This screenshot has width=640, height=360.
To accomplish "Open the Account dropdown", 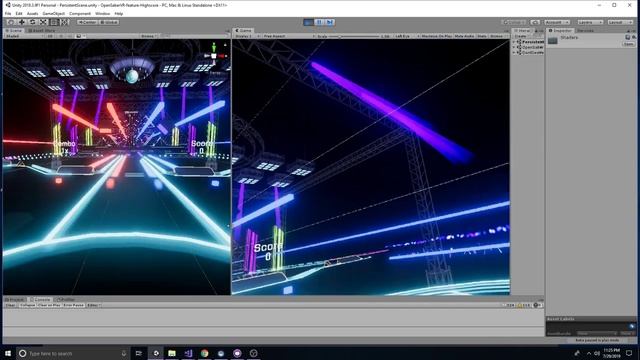I will pos(557,22).
